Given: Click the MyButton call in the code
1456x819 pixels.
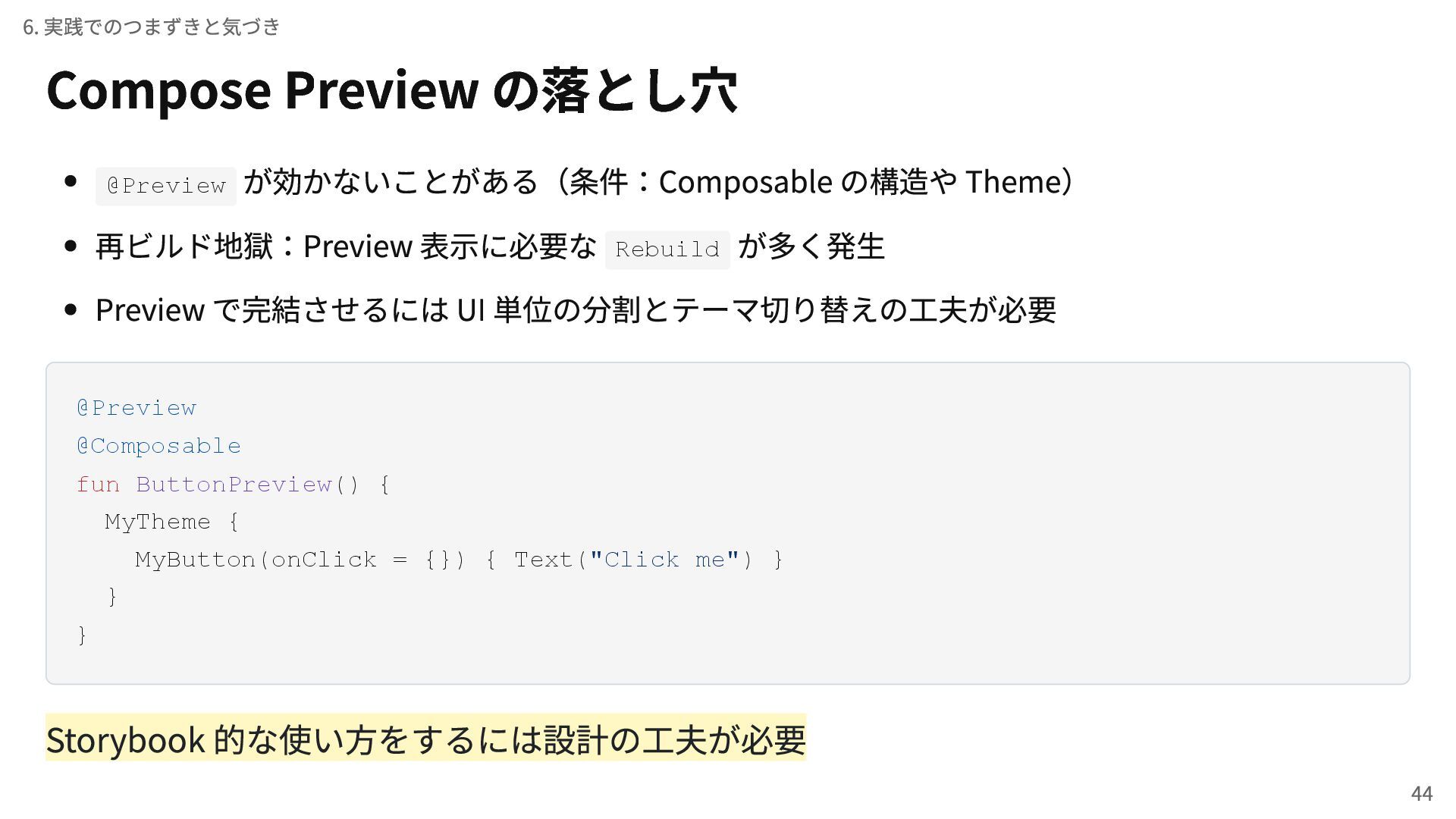Looking at the screenshot, I should point(196,560).
